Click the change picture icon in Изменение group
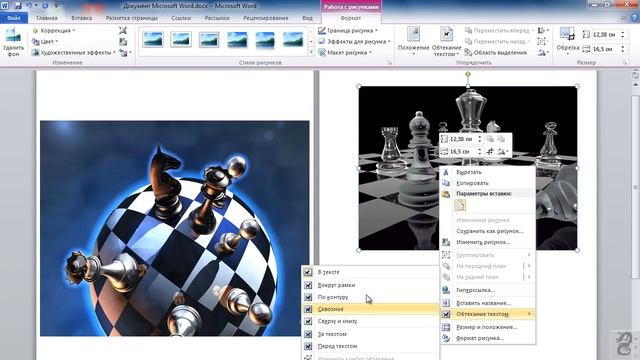Image resolution: width=640 pixels, height=360 pixels. (123, 42)
